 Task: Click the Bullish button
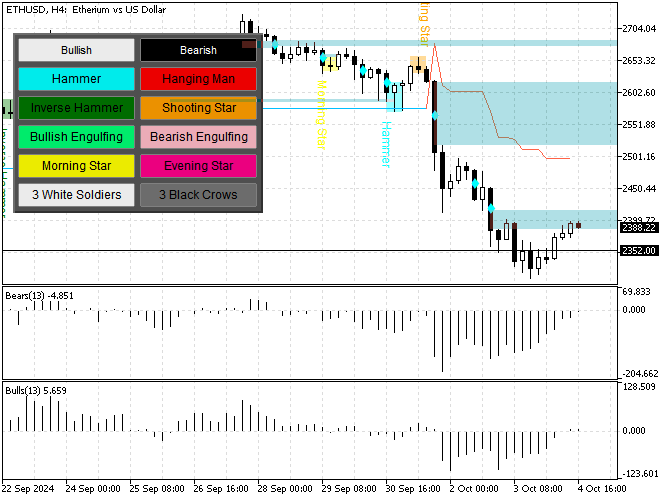click(76, 50)
